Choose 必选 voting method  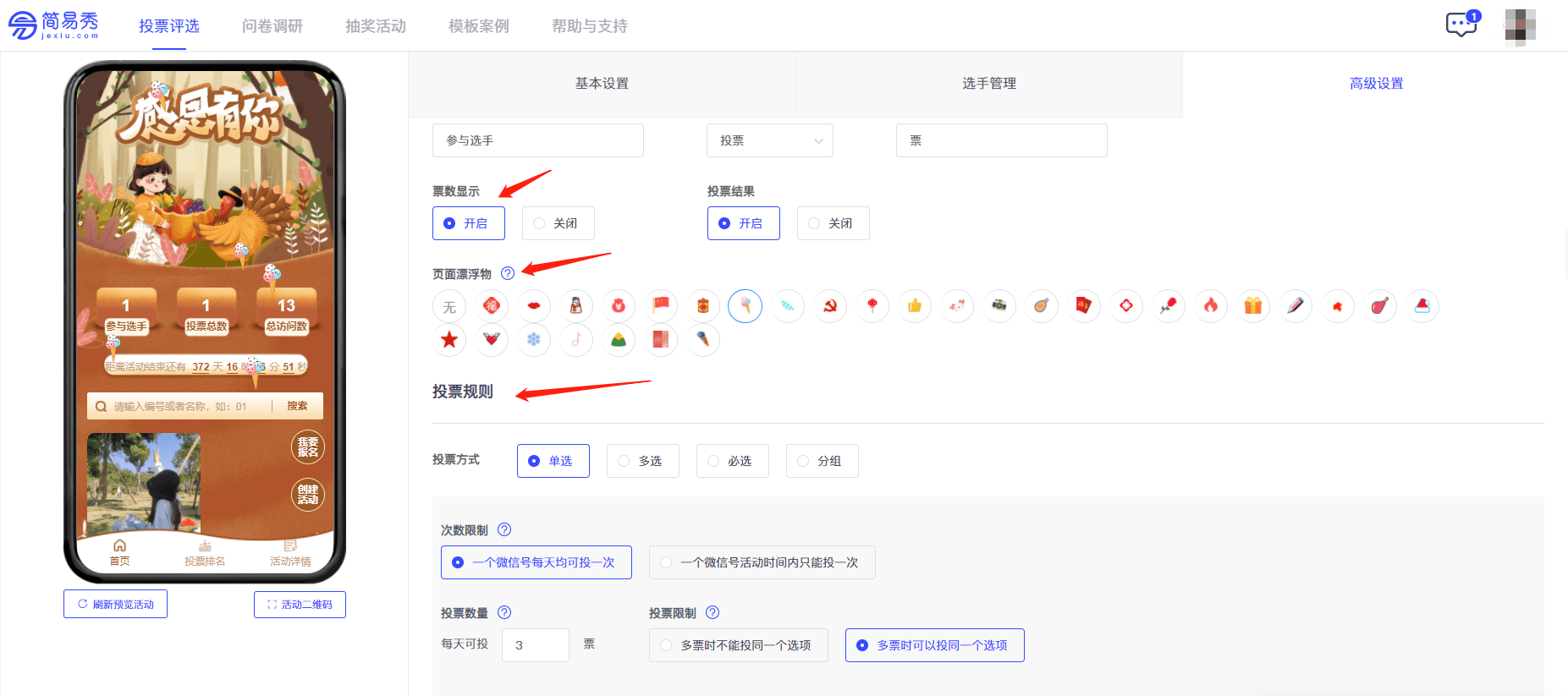pyautogui.click(x=733, y=461)
